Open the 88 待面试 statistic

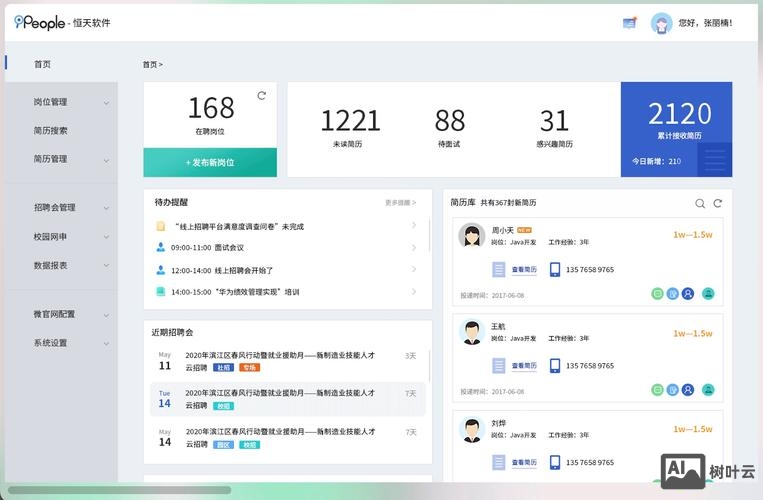(x=450, y=126)
